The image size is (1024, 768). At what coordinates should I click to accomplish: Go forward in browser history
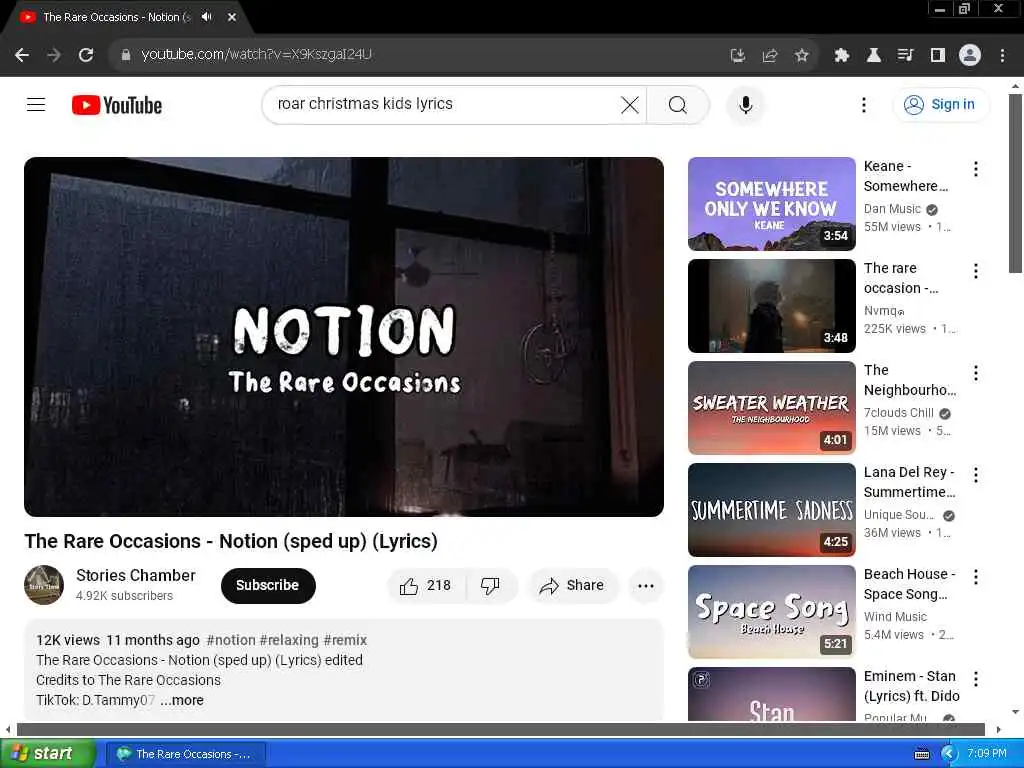pos(54,55)
